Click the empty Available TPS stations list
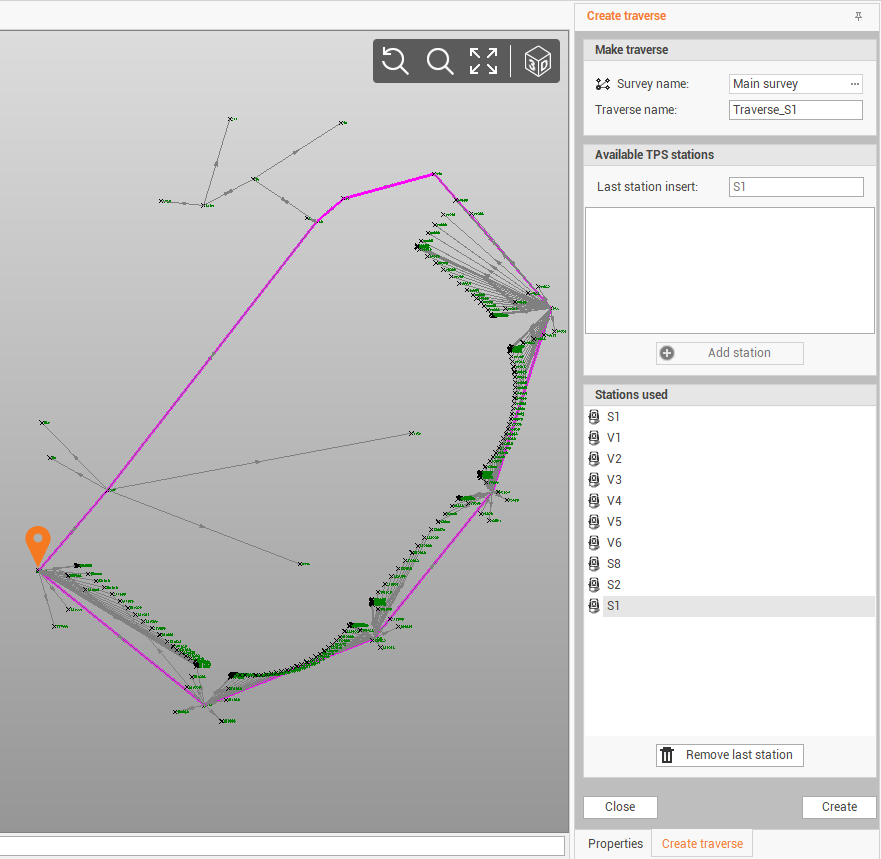 (x=729, y=270)
